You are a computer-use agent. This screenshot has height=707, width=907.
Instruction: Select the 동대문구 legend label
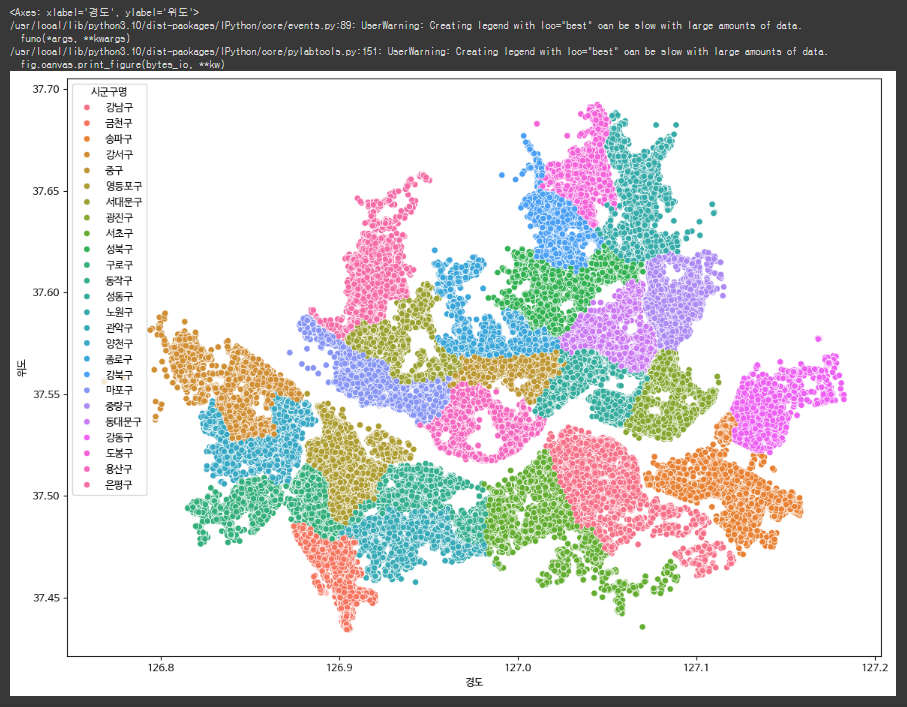(x=123, y=422)
